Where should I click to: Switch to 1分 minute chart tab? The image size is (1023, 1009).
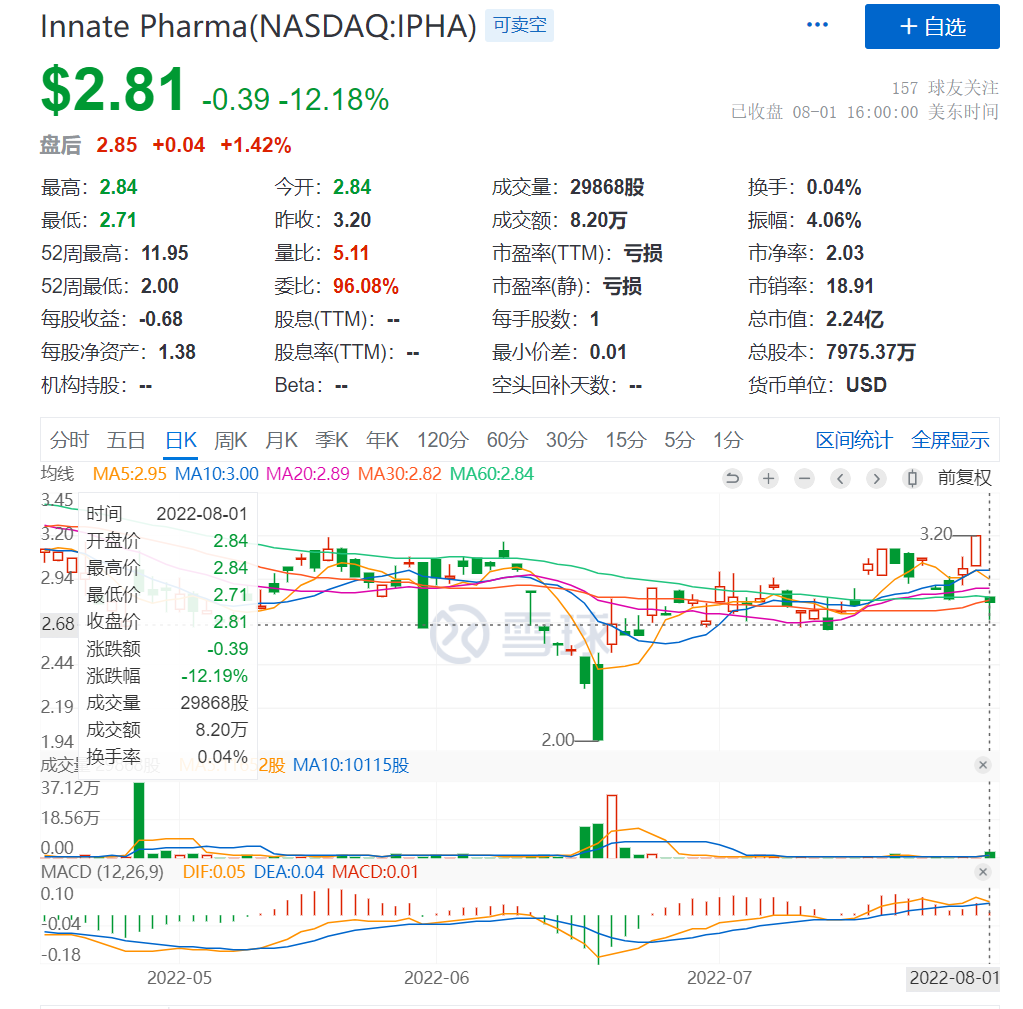(x=728, y=440)
